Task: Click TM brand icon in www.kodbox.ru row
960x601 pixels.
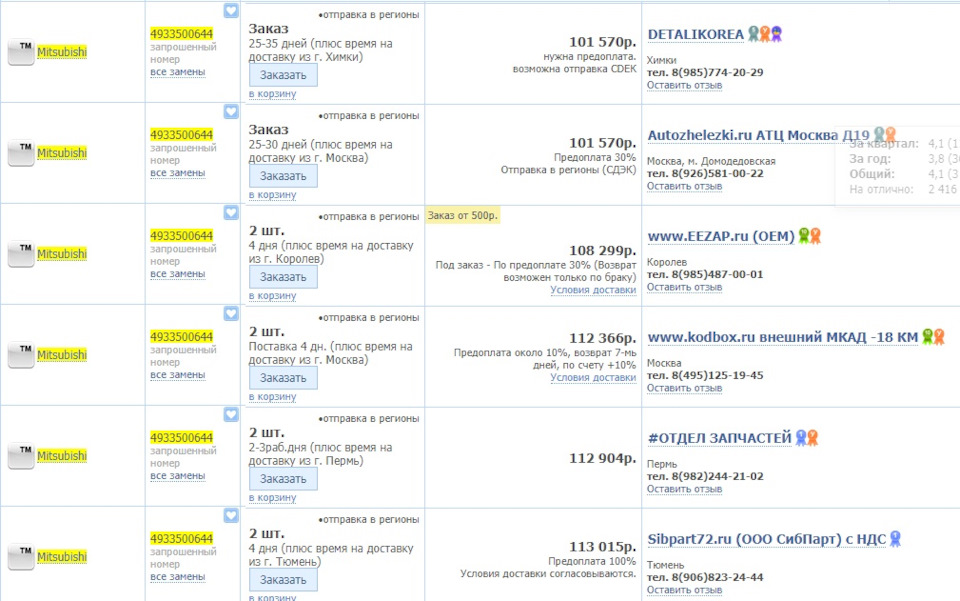Action: click(21, 355)
